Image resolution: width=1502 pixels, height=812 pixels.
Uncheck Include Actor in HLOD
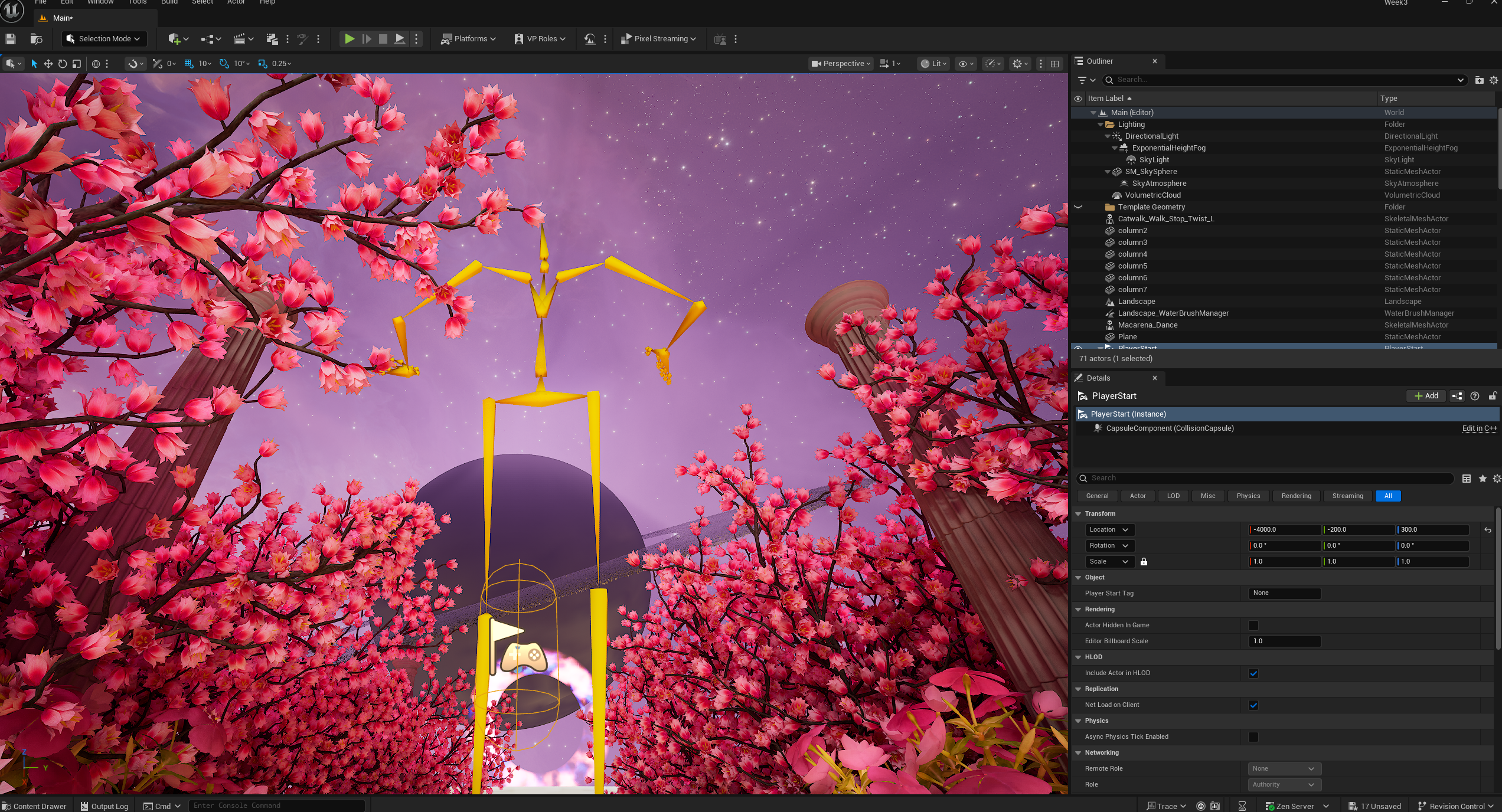pyautogui.click(x=1253, y=673)
